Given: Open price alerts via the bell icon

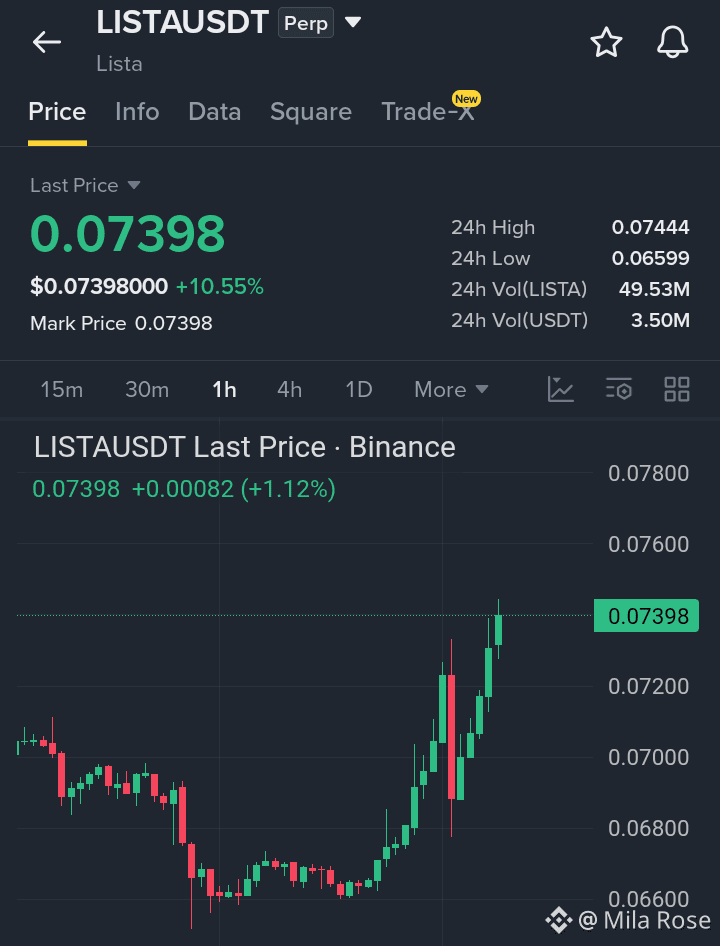Looking at the screenshot, I should point(672,43).
